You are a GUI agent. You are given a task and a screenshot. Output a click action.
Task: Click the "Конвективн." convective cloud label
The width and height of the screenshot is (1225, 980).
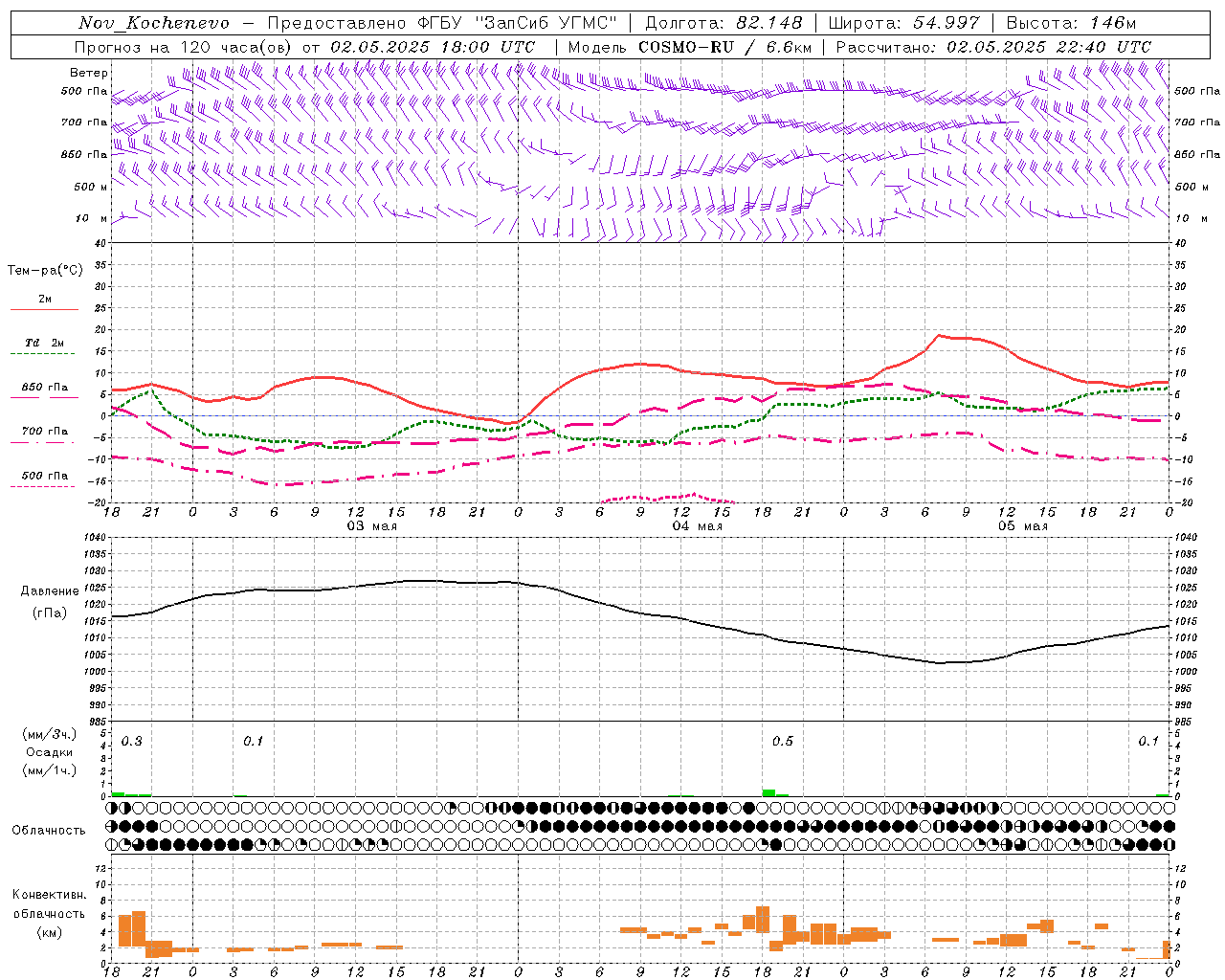coord(50,895)
